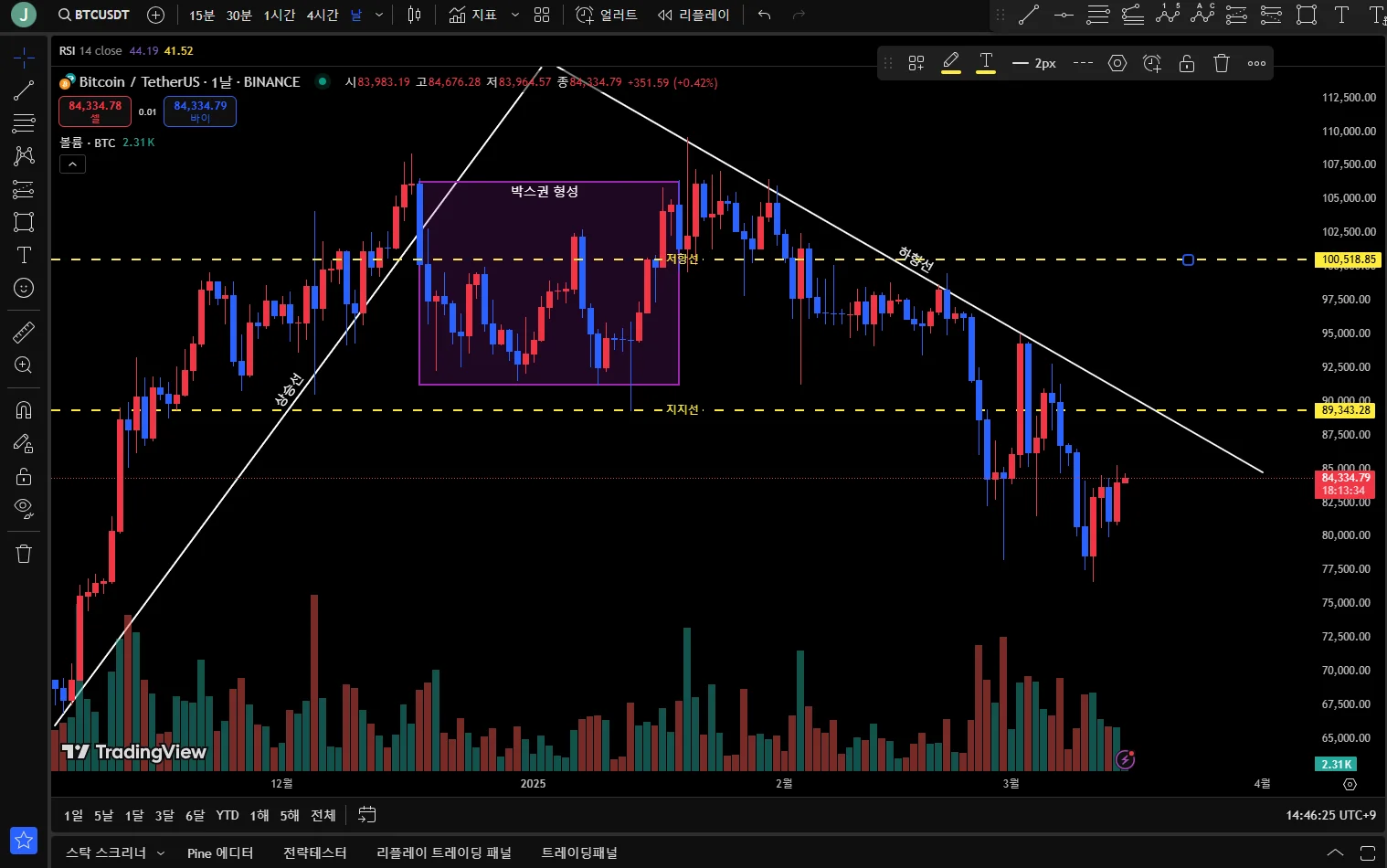Viewport: 1387px width, 868px height.
Task: Delete the selected drawing with floating trash icon
Action: pos(1222,63)
